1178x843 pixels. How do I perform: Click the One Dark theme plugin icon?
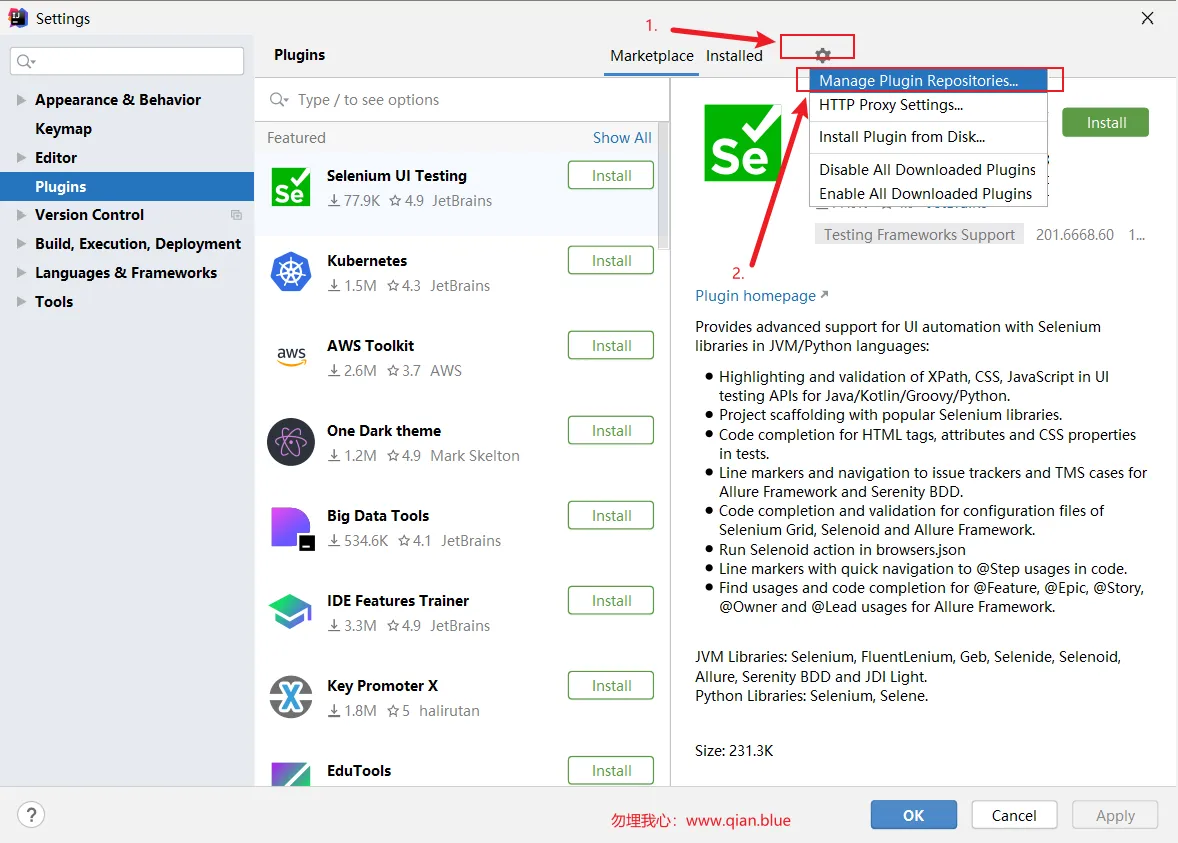(291, 442)
